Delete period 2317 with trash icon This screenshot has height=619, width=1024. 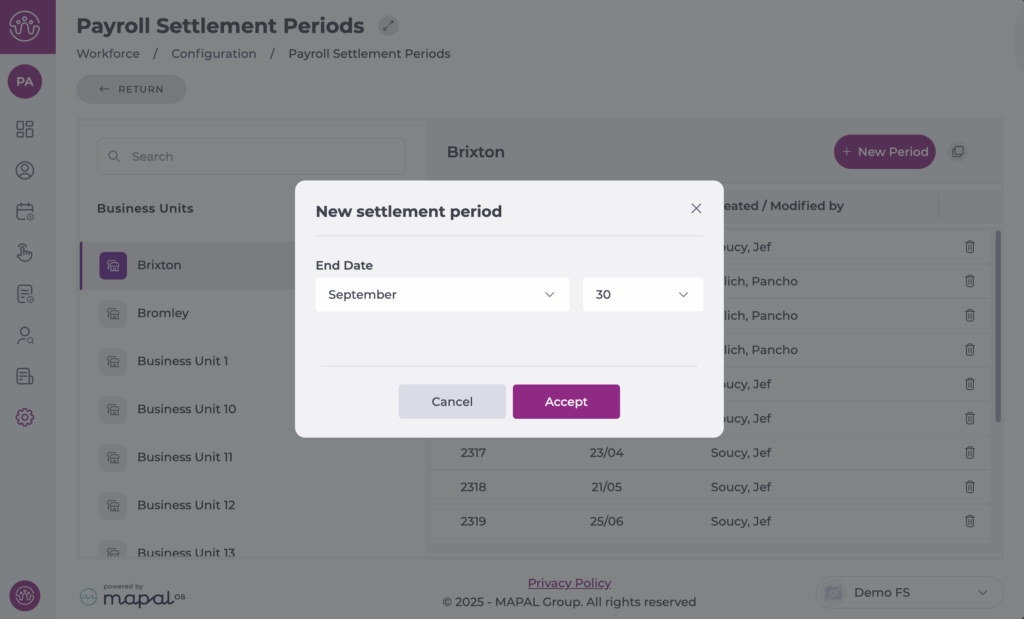click(970, 452)
